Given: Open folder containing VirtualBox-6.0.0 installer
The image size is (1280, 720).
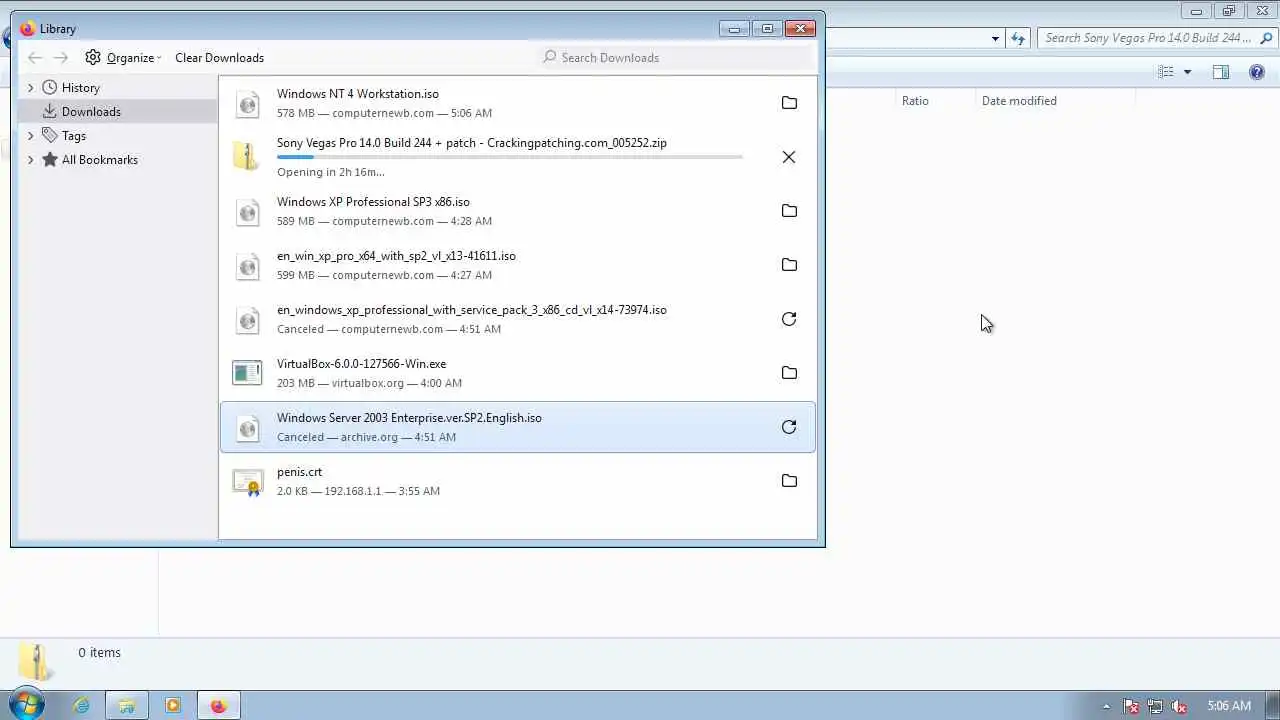Looking at the screenshot, I should point(789,373).
